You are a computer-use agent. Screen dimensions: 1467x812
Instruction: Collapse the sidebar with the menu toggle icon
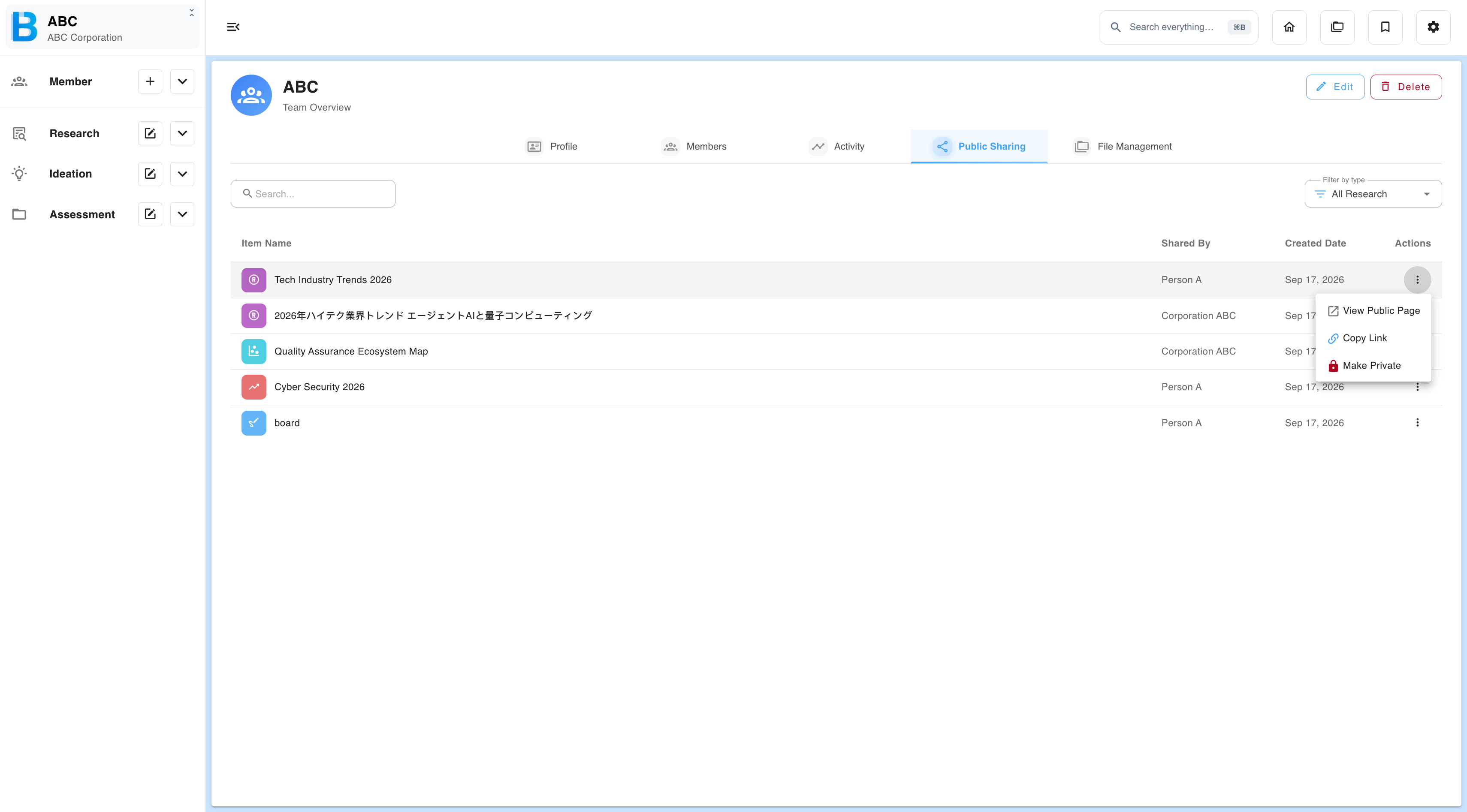(x=233, y=27)
